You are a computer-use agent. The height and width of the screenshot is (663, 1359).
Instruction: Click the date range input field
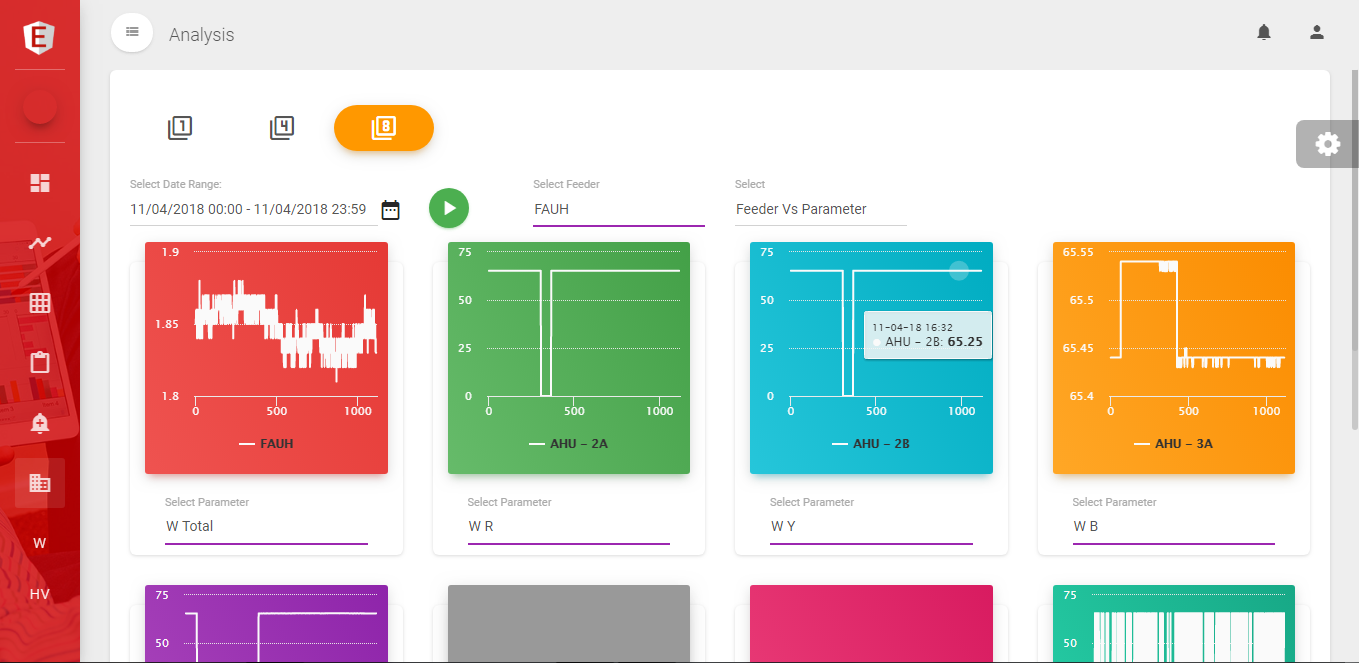(248, 210)
